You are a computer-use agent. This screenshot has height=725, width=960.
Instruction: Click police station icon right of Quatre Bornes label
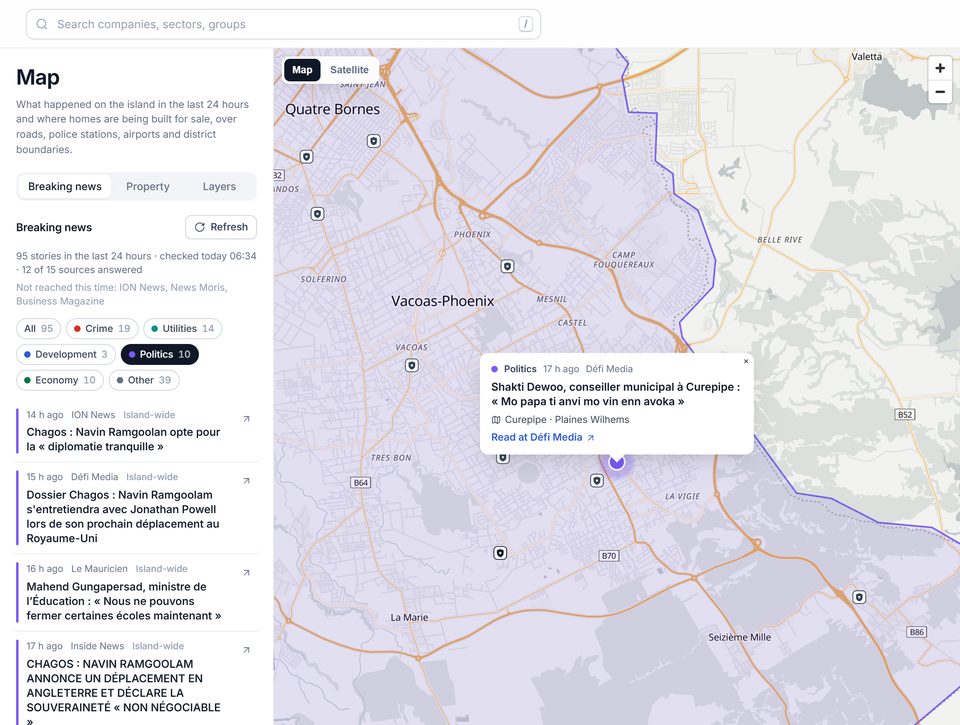tap(373, 141)
